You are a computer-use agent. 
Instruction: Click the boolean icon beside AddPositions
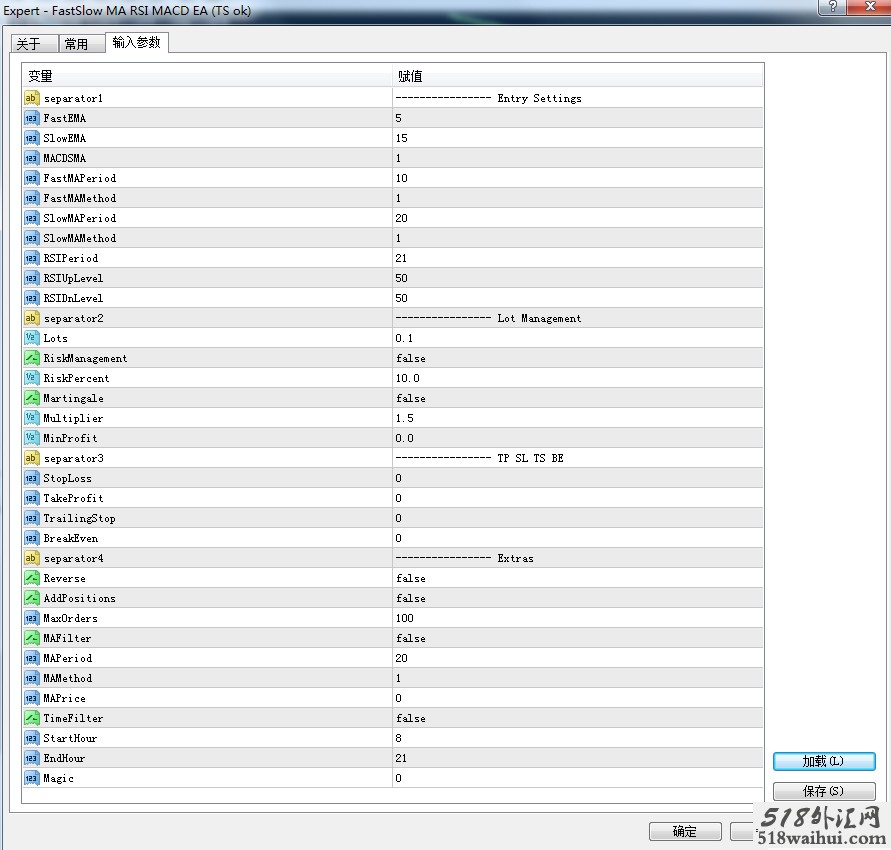coord(32,598)
